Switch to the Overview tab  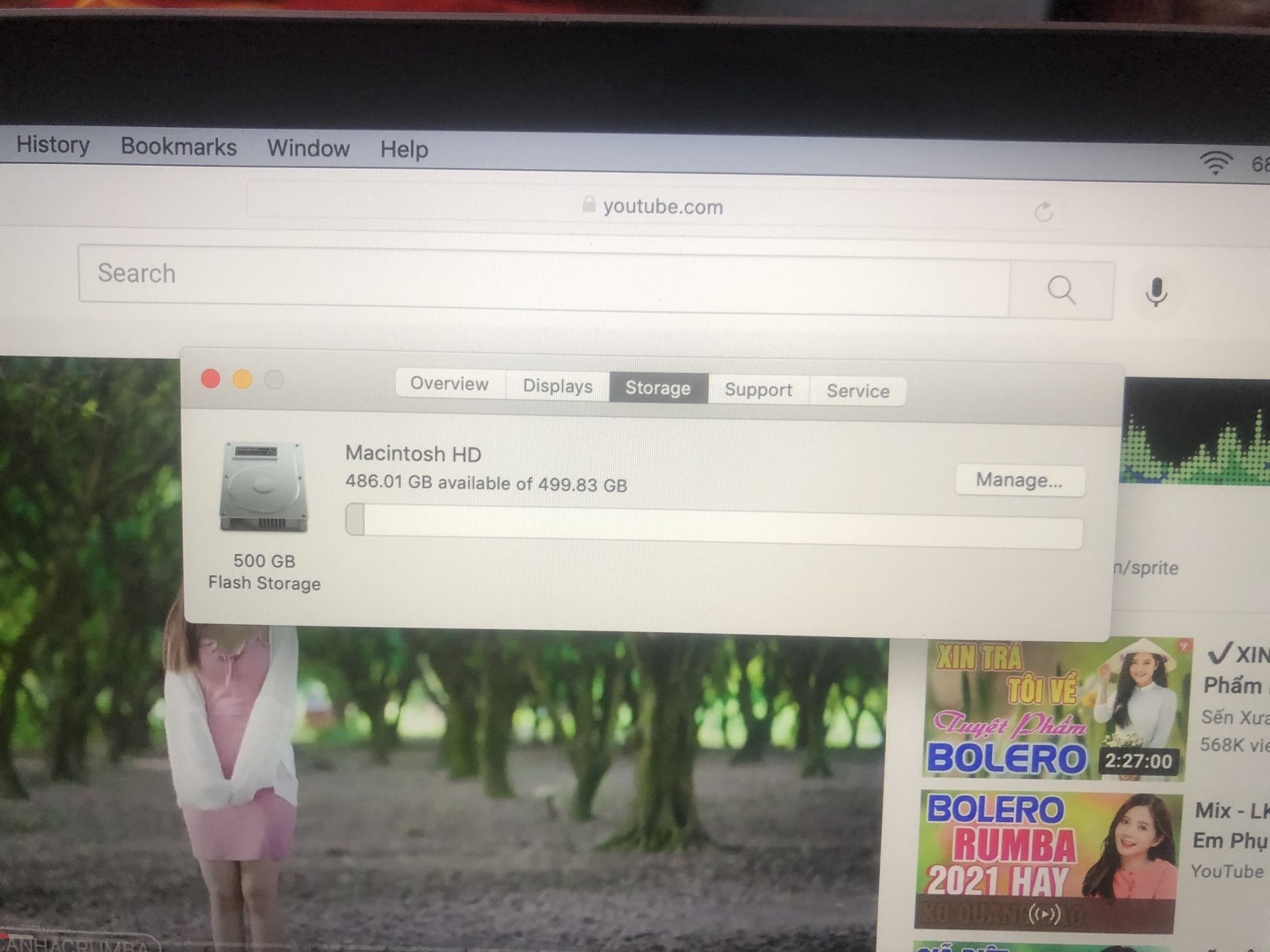450,384
